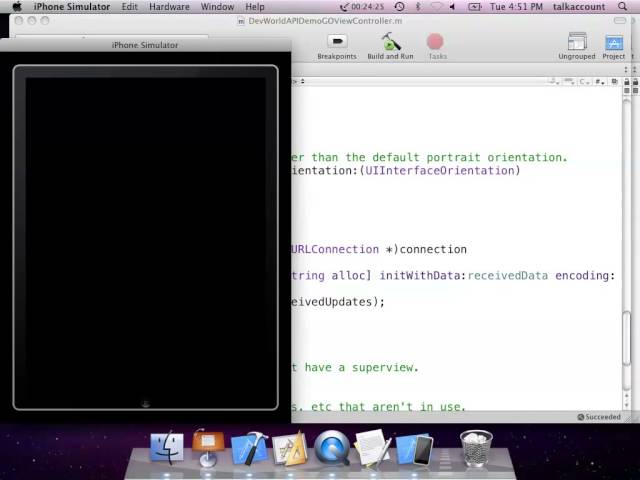Click the Succeeded build status indicator
Viewport: 640px width, 480px height.
tap(599, 417)
